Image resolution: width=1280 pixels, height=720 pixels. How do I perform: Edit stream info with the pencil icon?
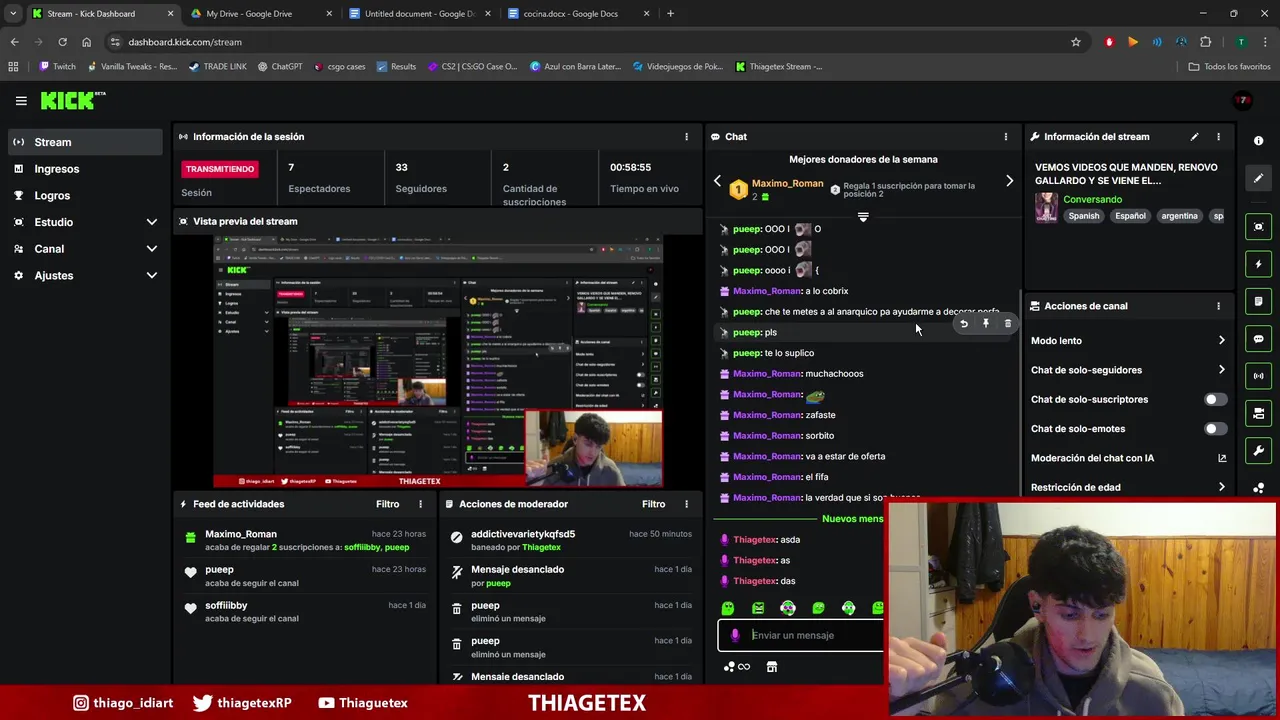tap(1194, 137)
